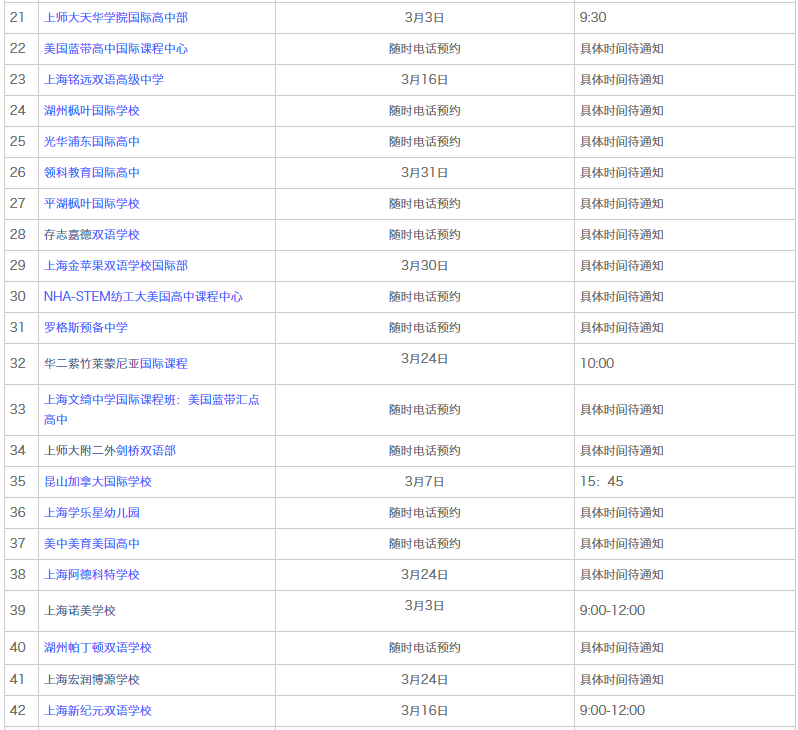
Task: Open the 平湖枫叶国际学校 link
Action: click(92, 204)
